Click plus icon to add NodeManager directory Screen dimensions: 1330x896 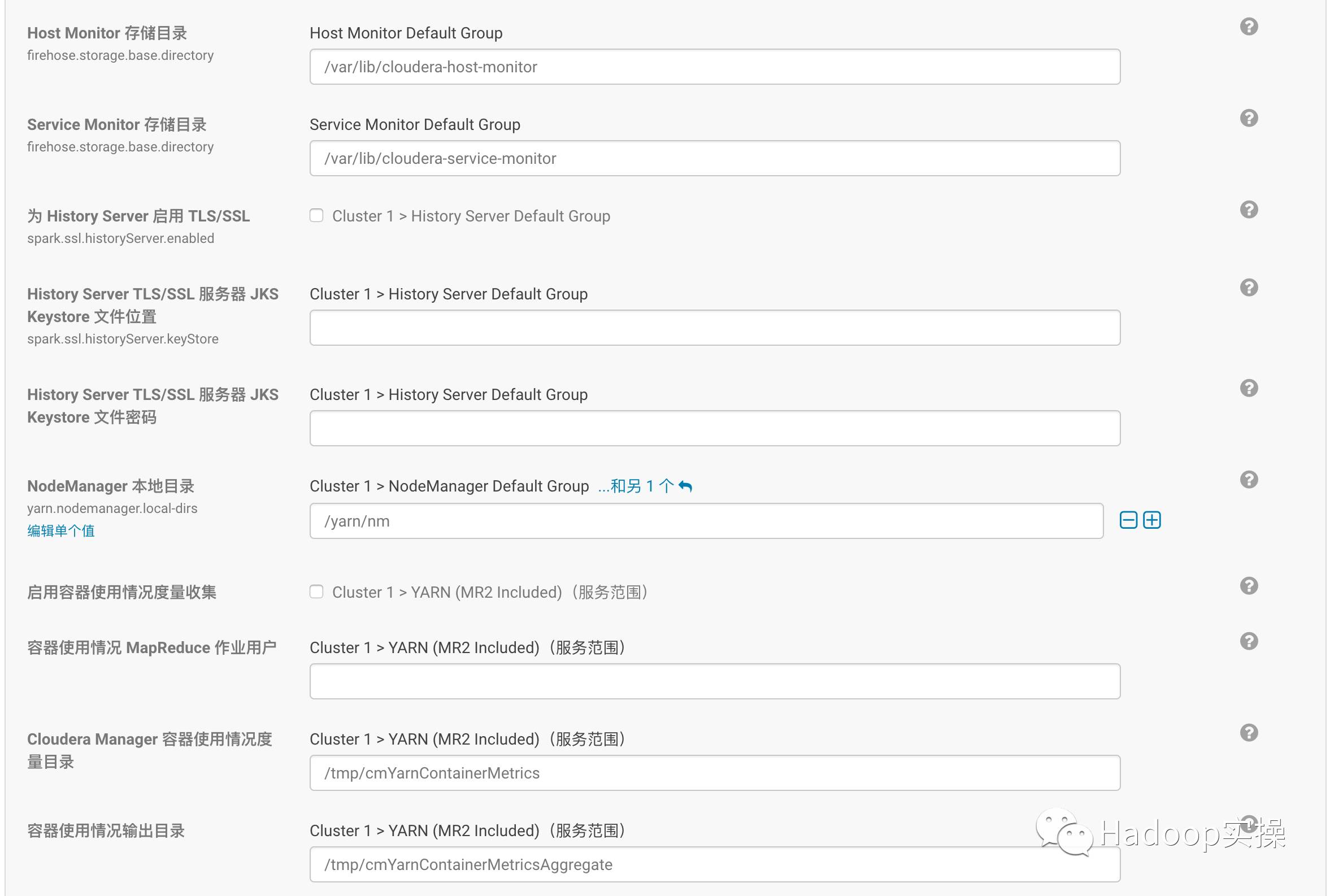(1152, 520)
